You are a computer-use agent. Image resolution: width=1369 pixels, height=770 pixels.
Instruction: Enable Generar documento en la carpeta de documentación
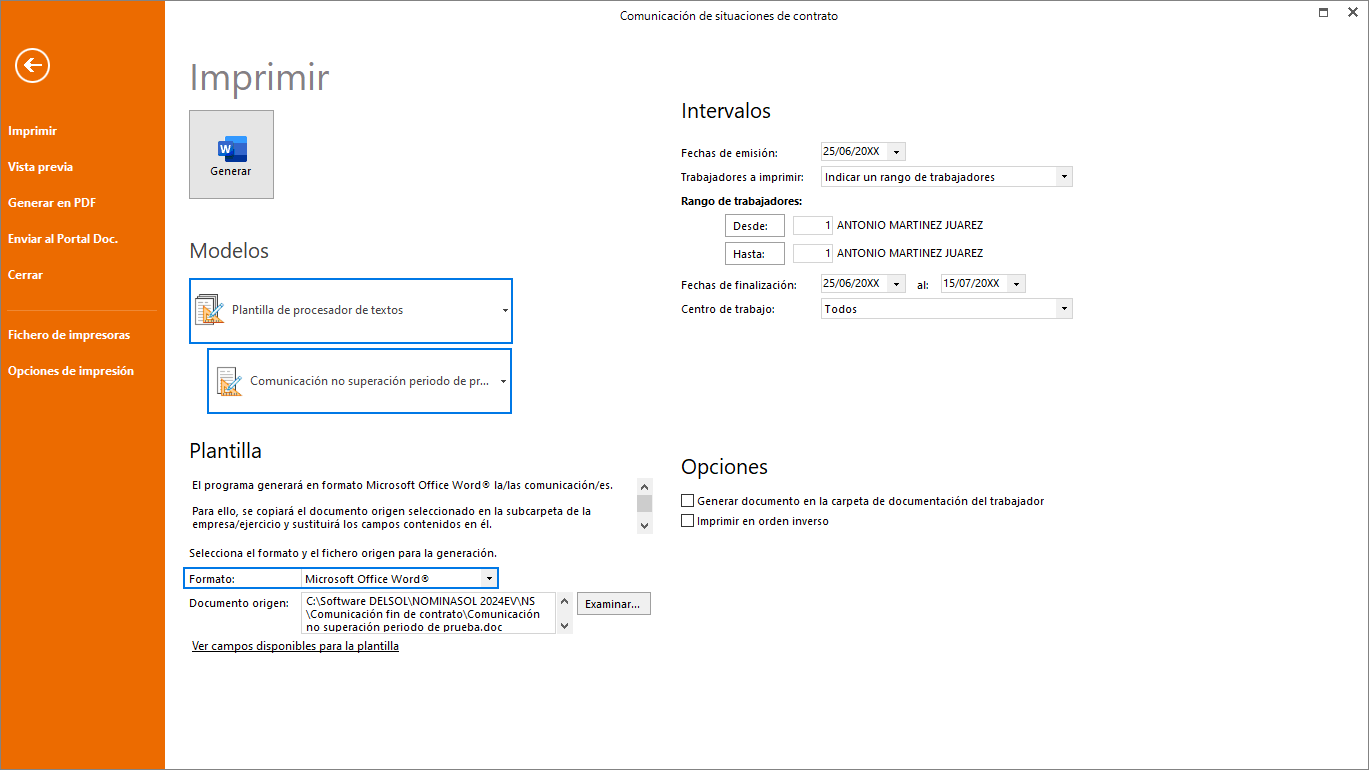point(687,501)
